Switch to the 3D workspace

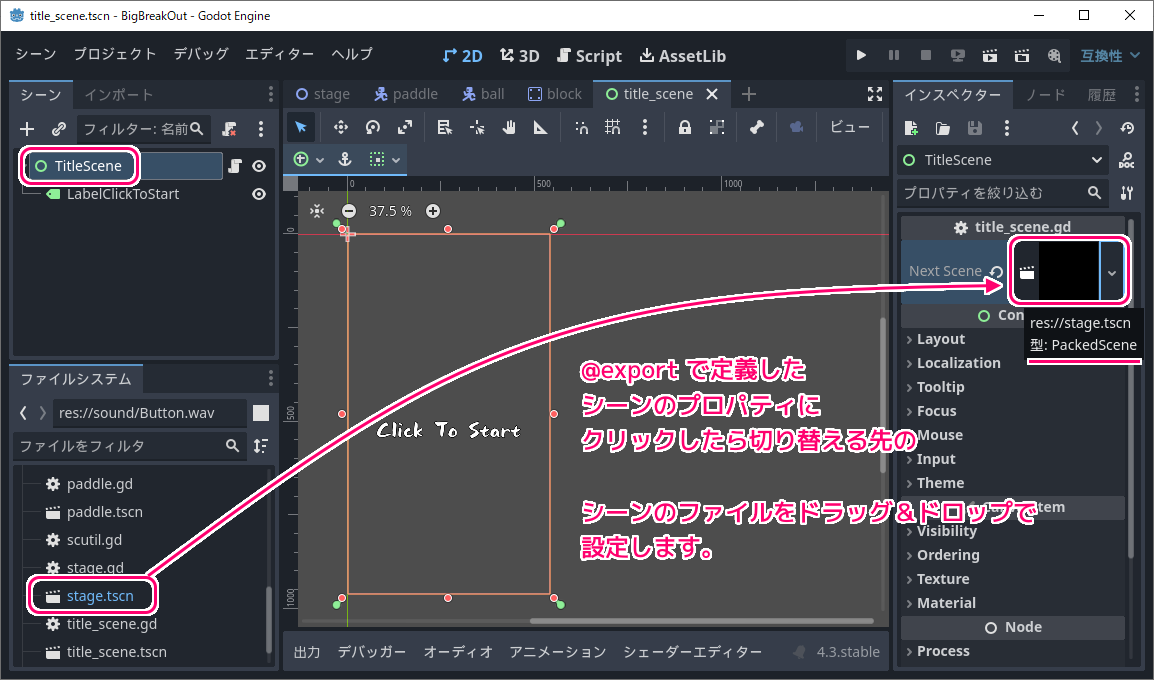pyautogui.click(x=520, y=56)
